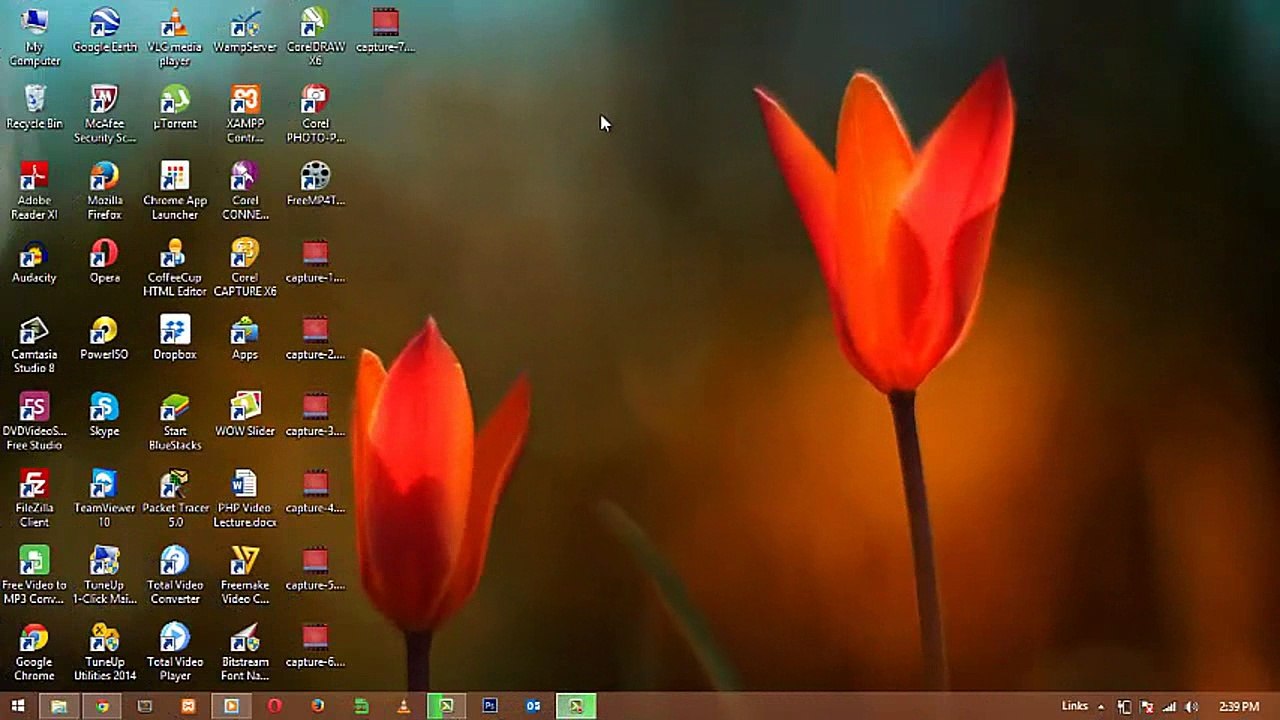Select the Start BlueStacks shortcut

174,422
